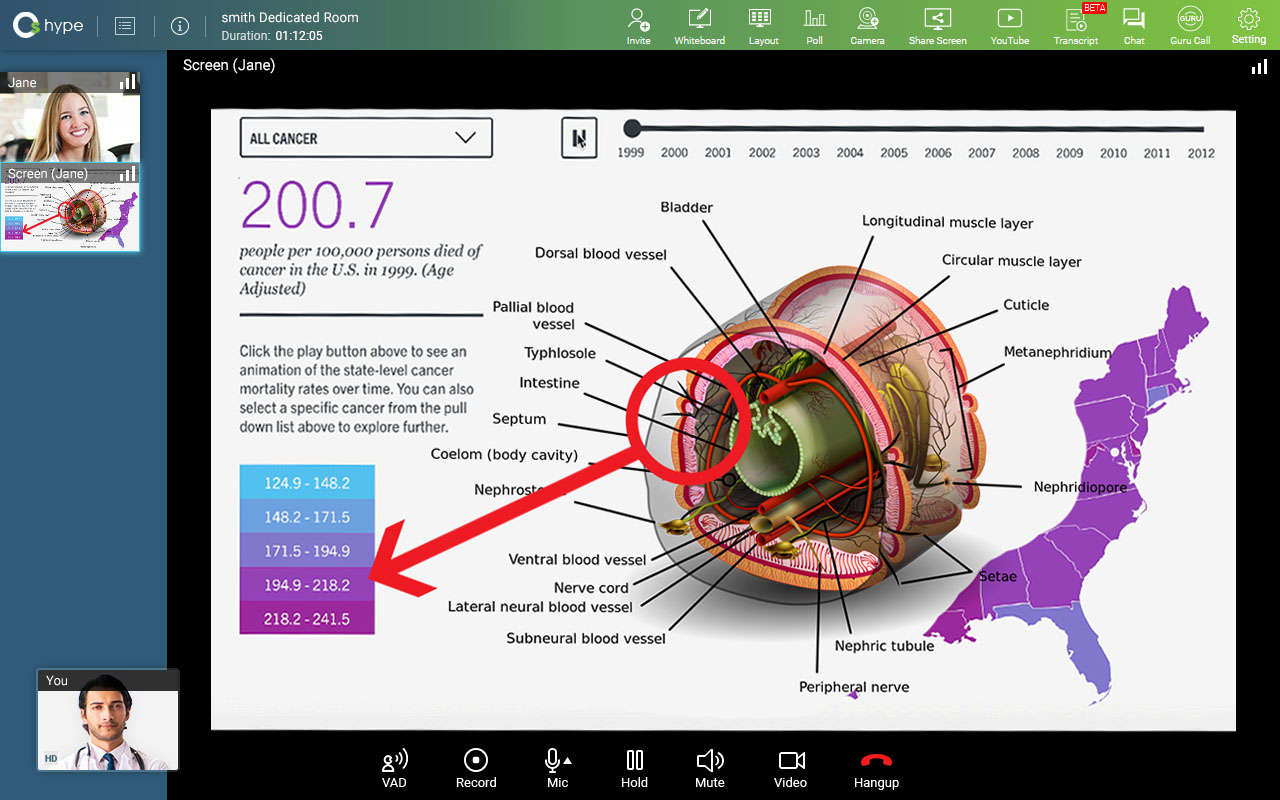Click the play button beside the year timeline
1280x800 pixels.
(x=579, y=138)
